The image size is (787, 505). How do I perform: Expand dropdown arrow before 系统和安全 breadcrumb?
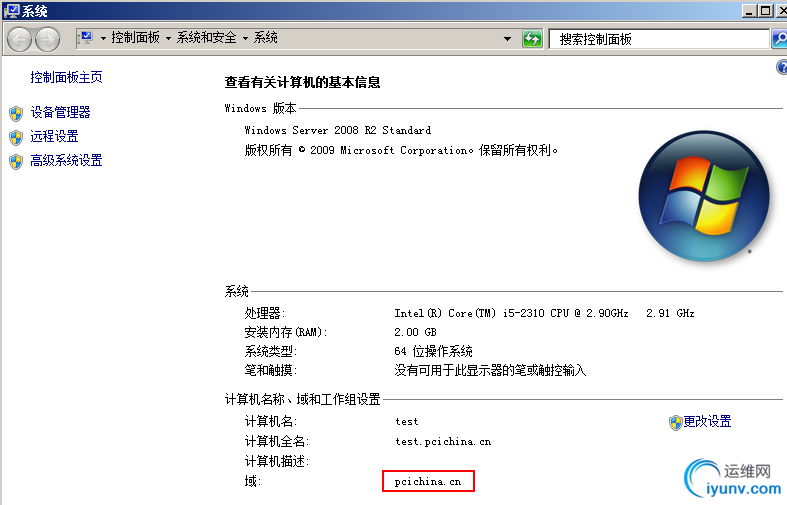[168, 38]
